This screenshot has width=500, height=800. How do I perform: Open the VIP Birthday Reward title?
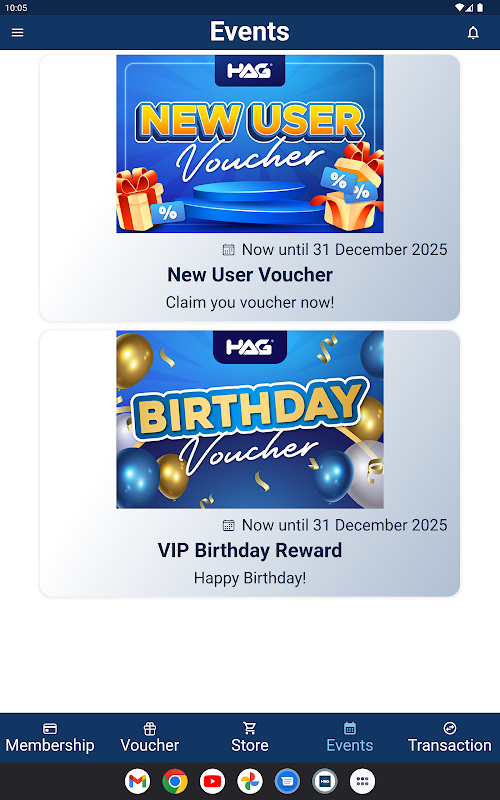click(250, 550)
